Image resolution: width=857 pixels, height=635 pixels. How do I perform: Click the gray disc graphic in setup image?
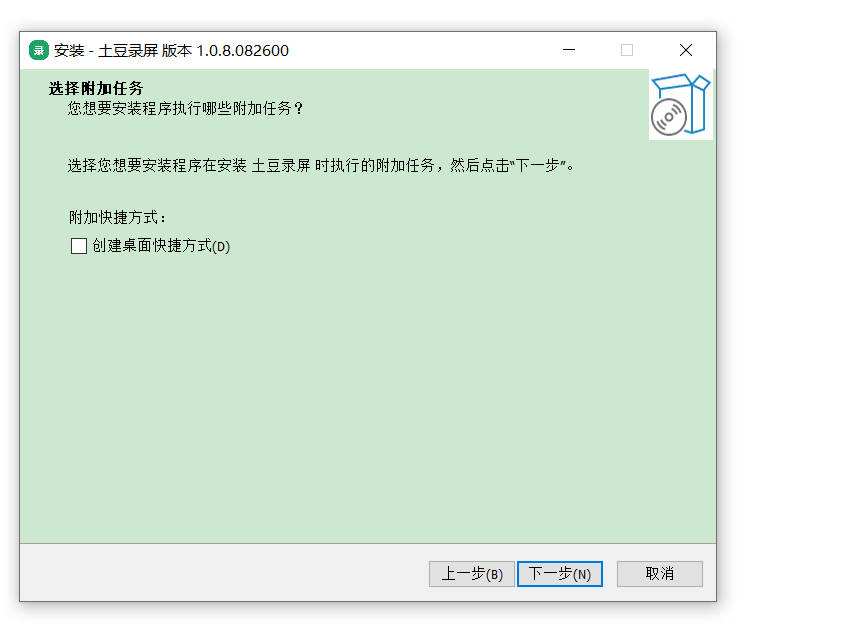pos(668,116)
